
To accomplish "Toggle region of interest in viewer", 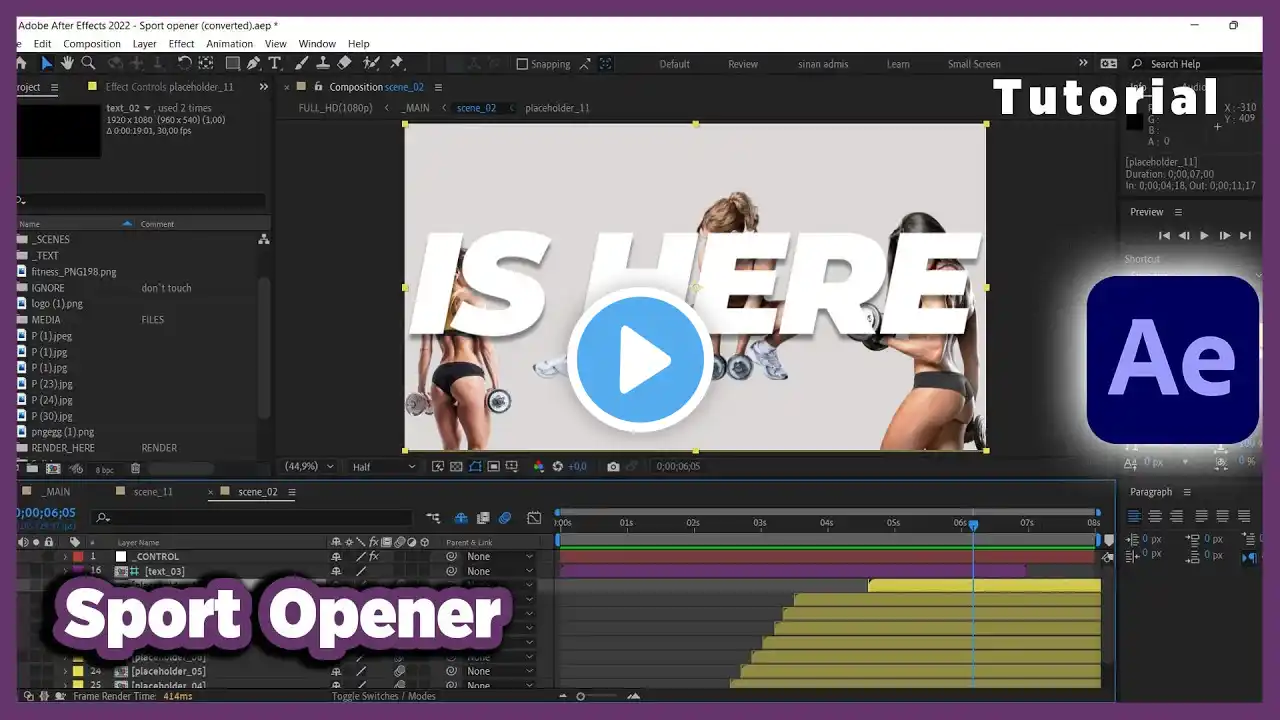I will 494,466.
